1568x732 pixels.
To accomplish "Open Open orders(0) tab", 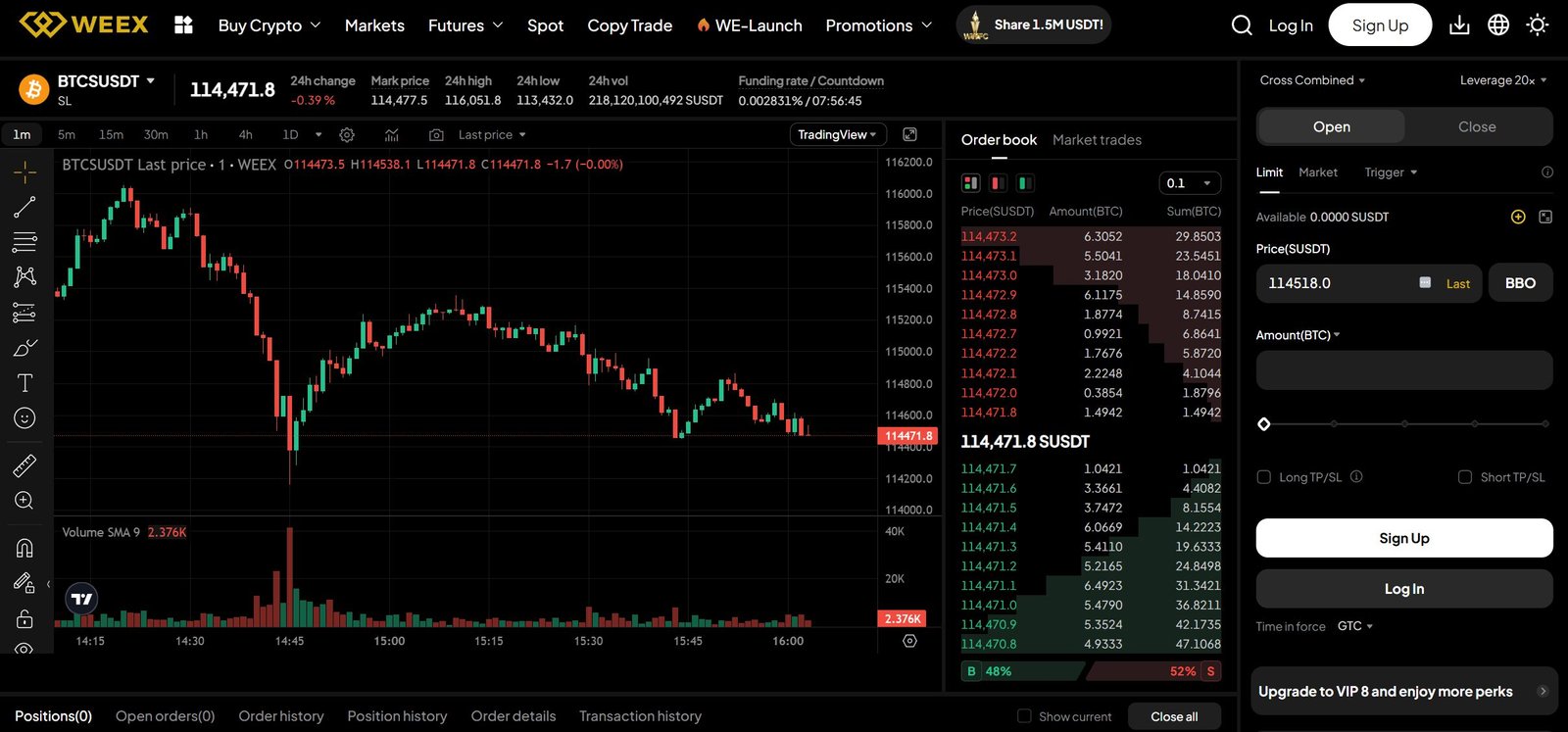I will pyautogui.click(x=165, y=716).
